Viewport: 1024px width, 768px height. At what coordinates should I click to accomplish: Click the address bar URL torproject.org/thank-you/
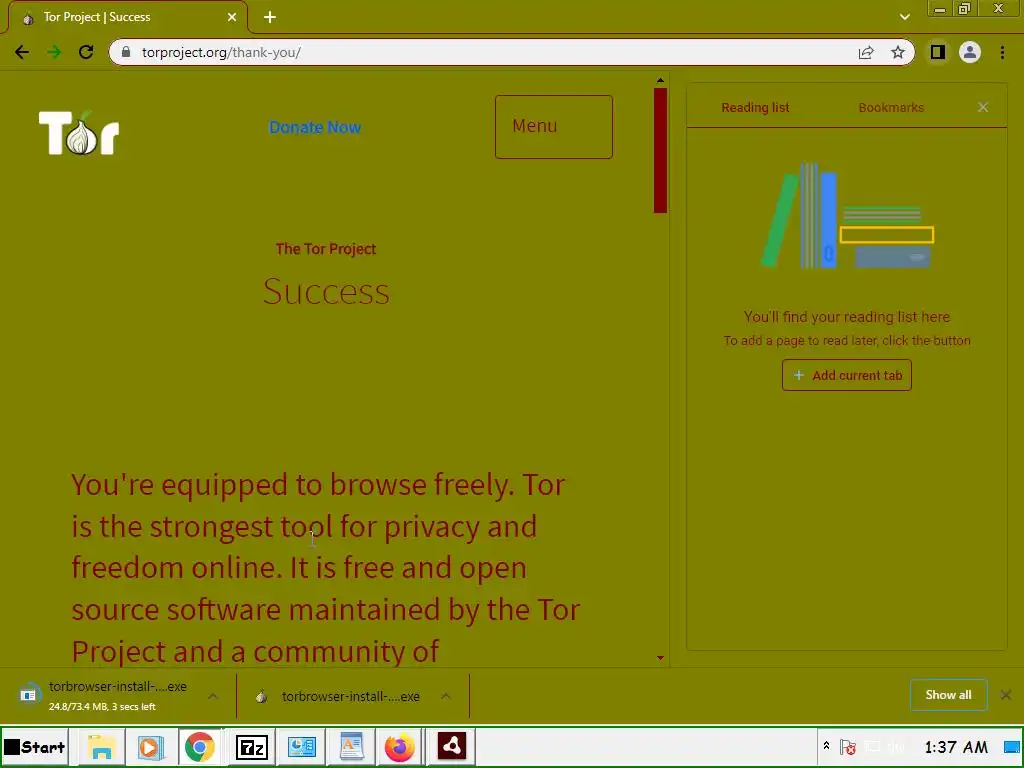(x=221, y=52)
